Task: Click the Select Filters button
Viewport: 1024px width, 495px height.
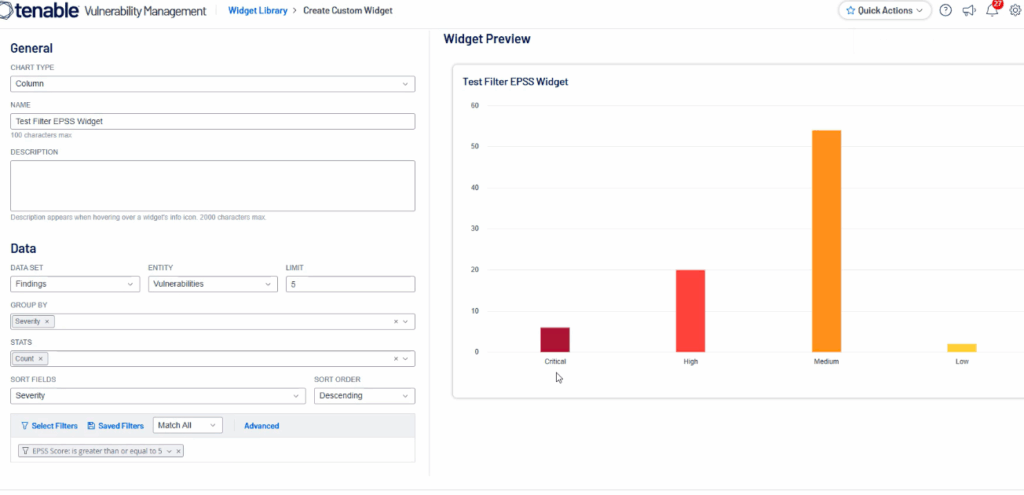Action: click(49, 426)
